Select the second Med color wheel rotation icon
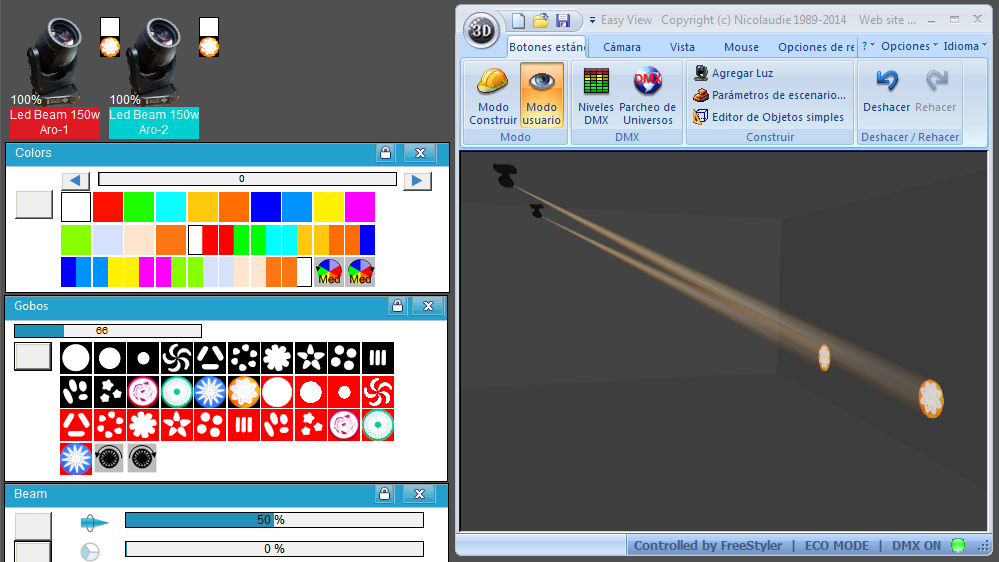The height and width of the screenshot is (562, 999). click(360, 272)
